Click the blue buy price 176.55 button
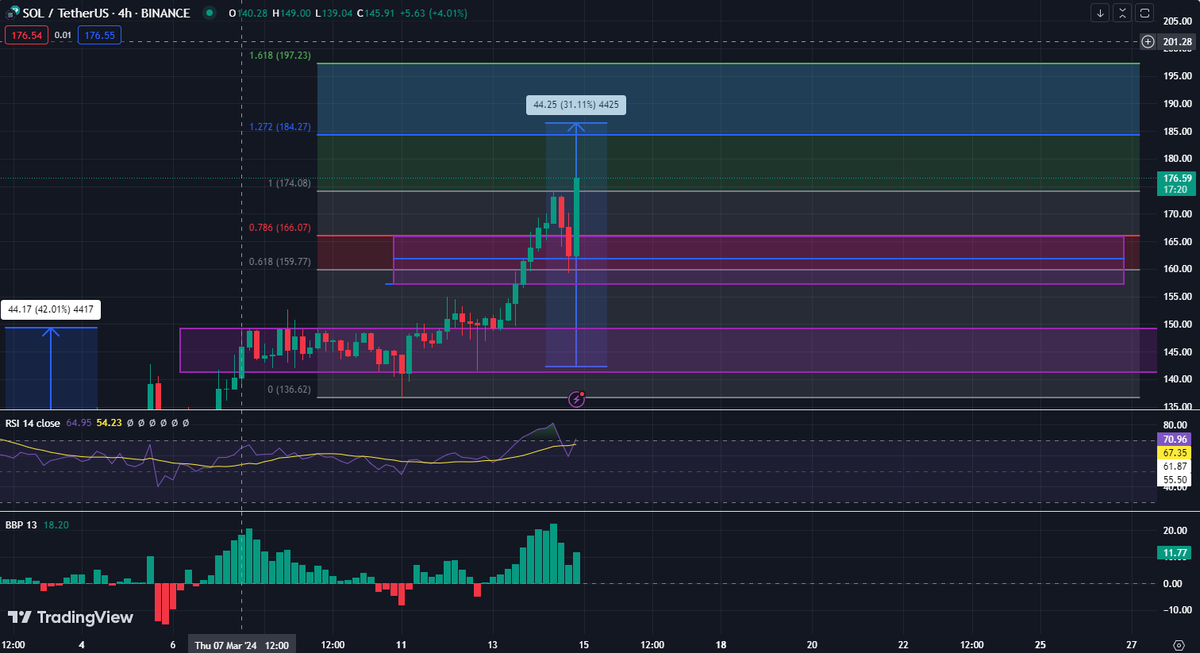The image size is (1200, 653). 98,35
